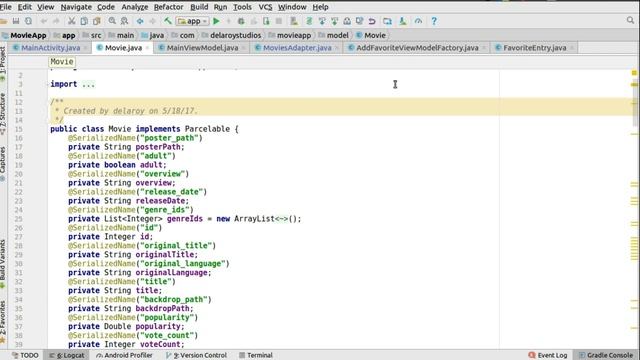The image size is (640, 360).
Task: Open the Version Control tool window
Action: 196,355
